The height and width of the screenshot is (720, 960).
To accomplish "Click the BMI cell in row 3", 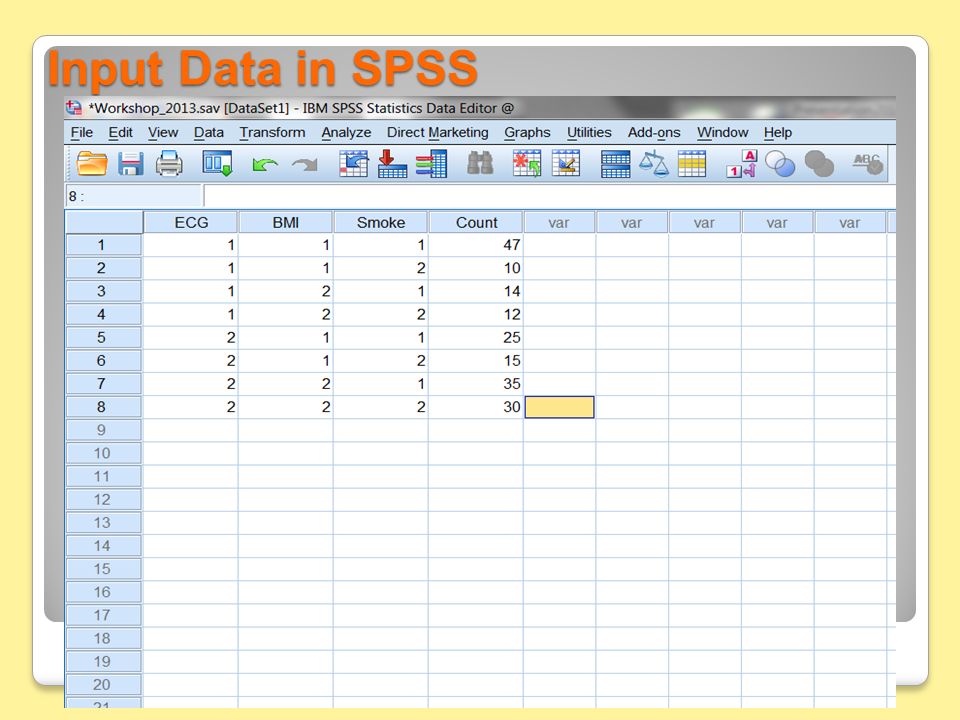I will coord(285,291).
